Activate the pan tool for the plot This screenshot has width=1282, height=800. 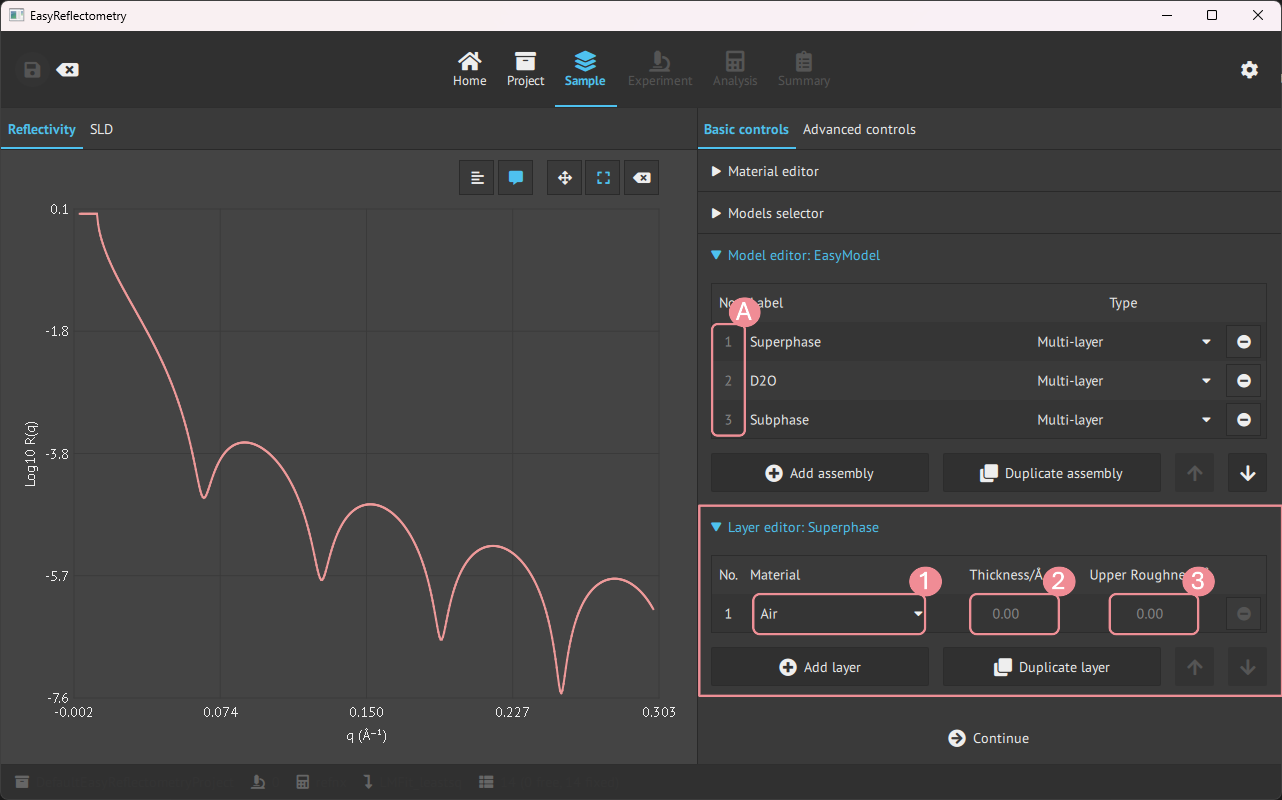point(564,177)
